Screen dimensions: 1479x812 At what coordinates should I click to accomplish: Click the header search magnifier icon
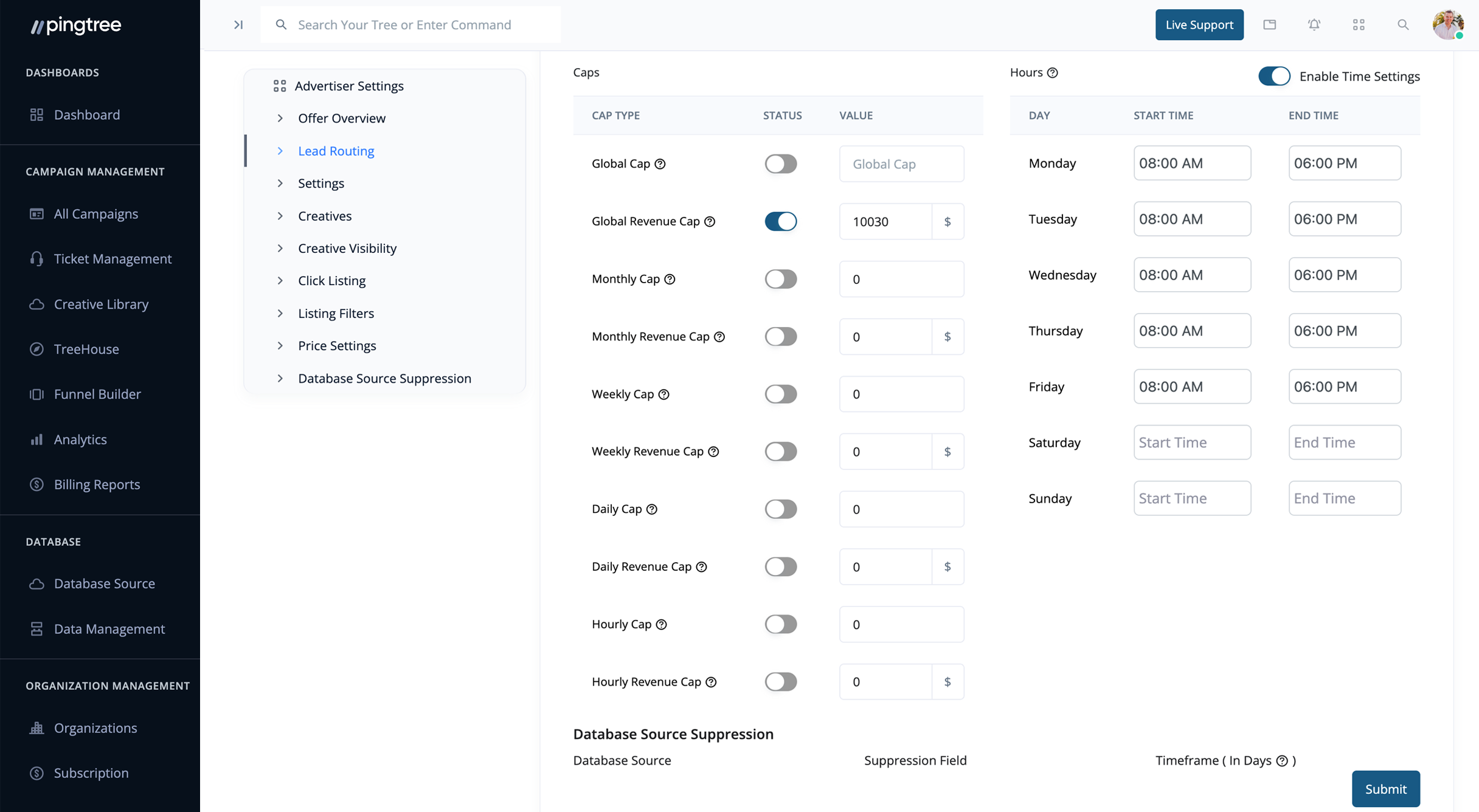(x=1403, y=25)
